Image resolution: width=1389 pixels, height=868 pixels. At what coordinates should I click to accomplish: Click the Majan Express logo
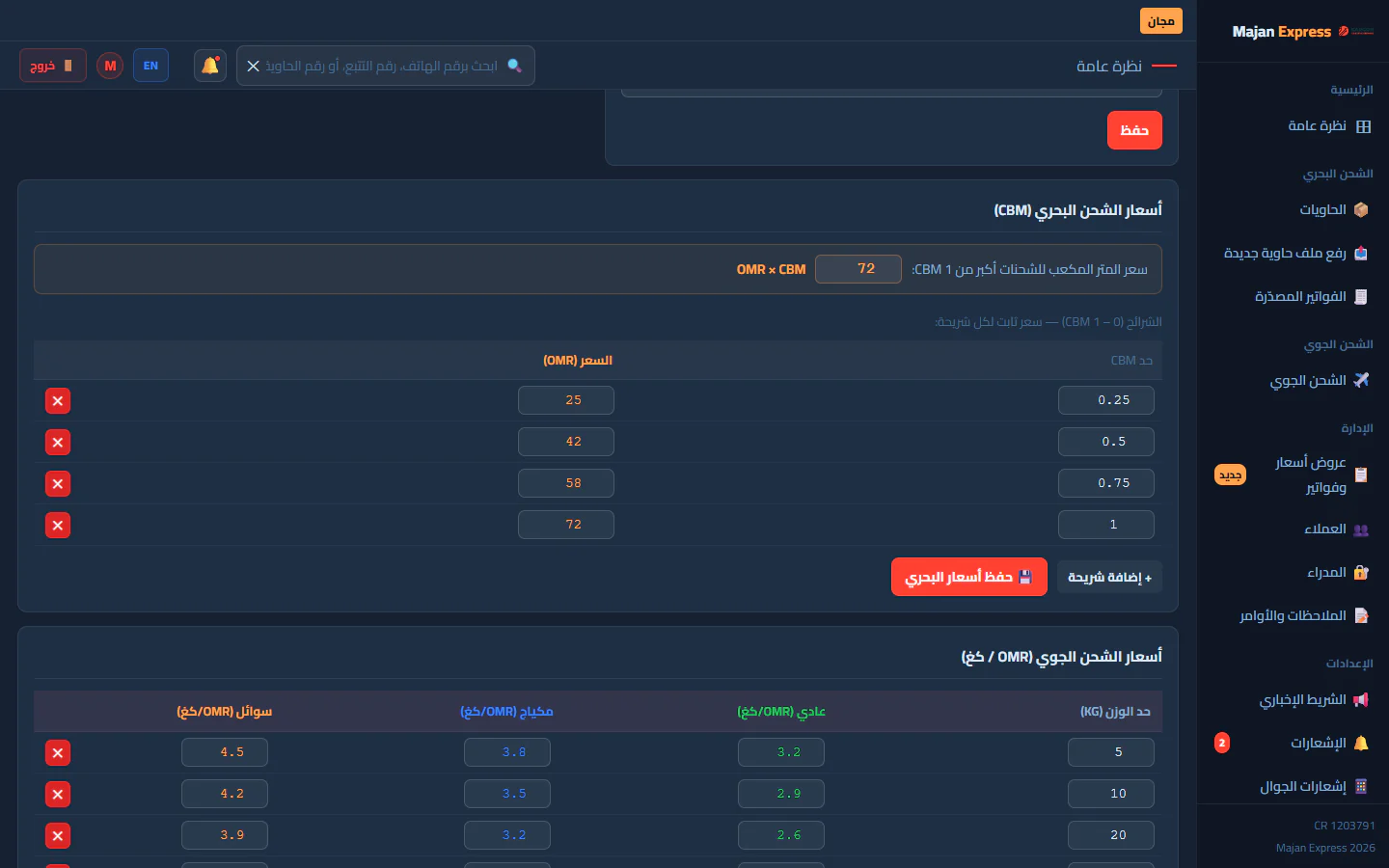1302,32
